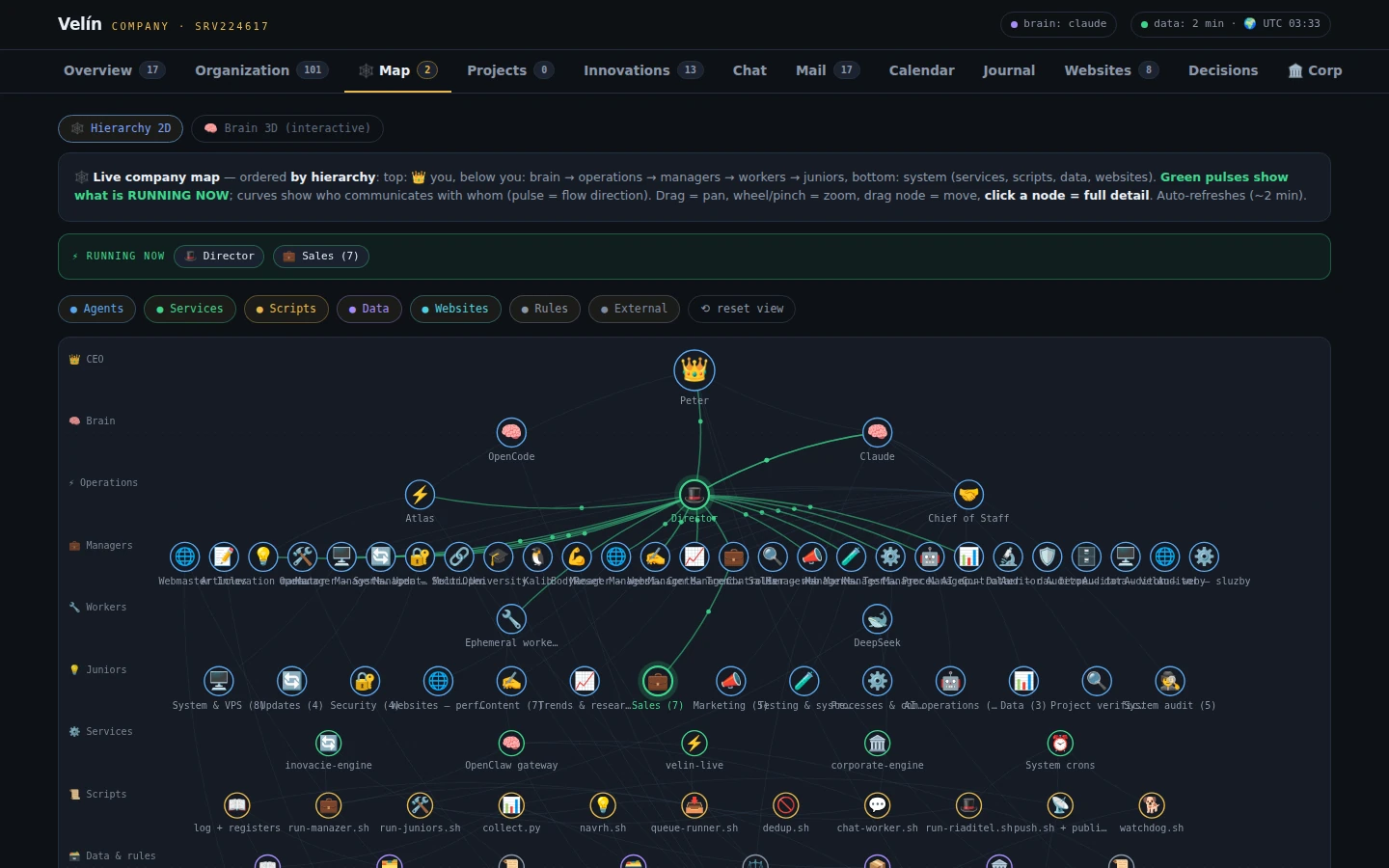1389x868 pixels.
Task: Click the brain: claude status chip
Action: (1058, 24)
